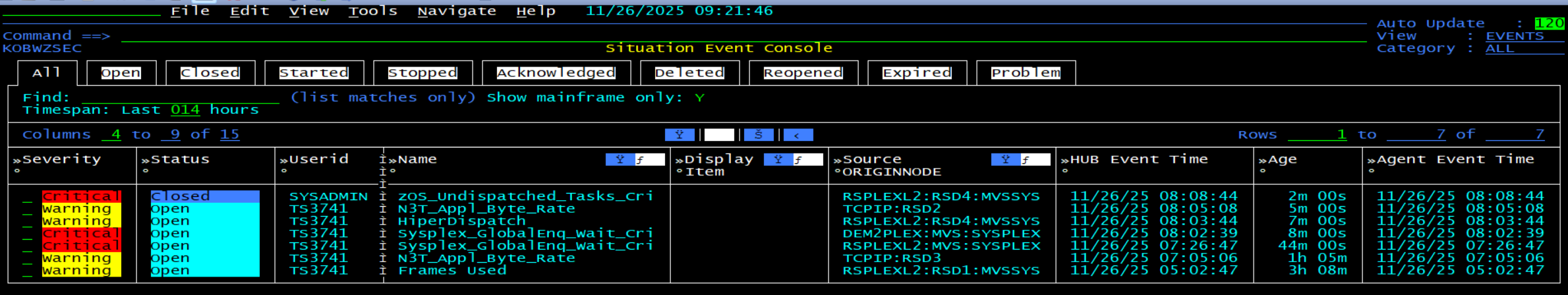Open the Frames Used situation
This screenshot has height=295, width=1568.
click(452, 271)
